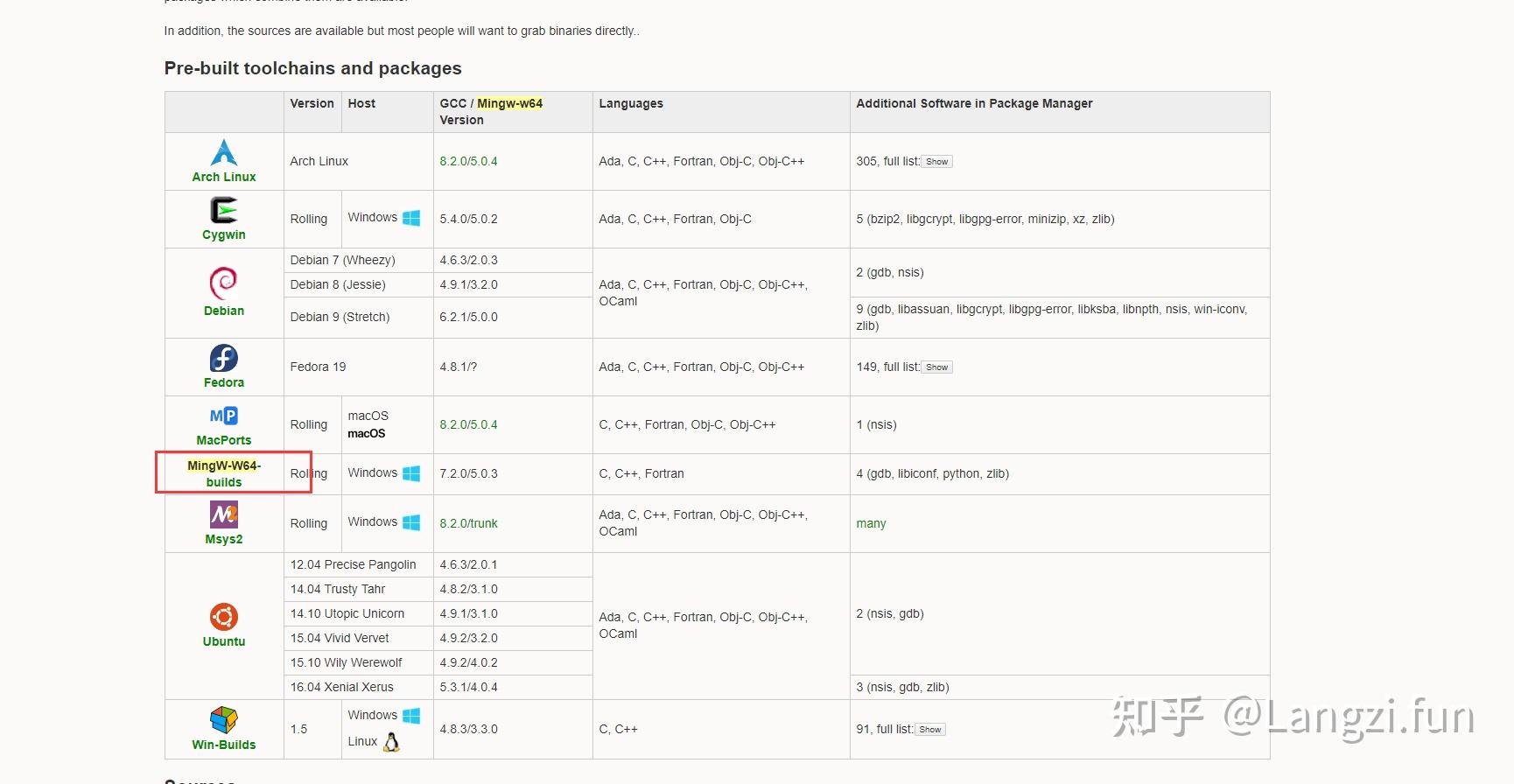Click the Arch Linux logo icon
The image size is (1514, 784).
224,153
